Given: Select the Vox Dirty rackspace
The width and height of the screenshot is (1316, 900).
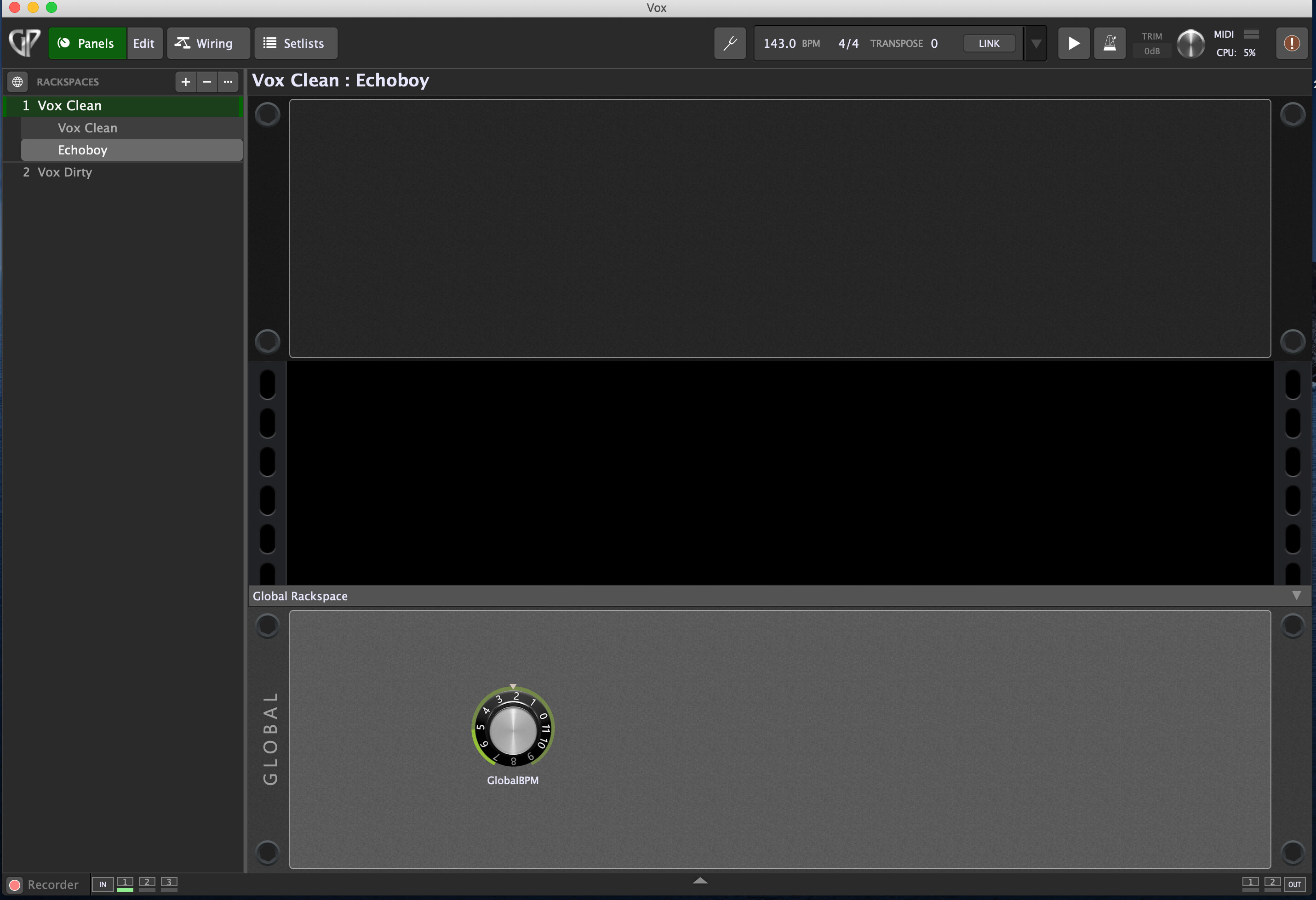Looking at the screenshot, I should [x=64, y=172].
